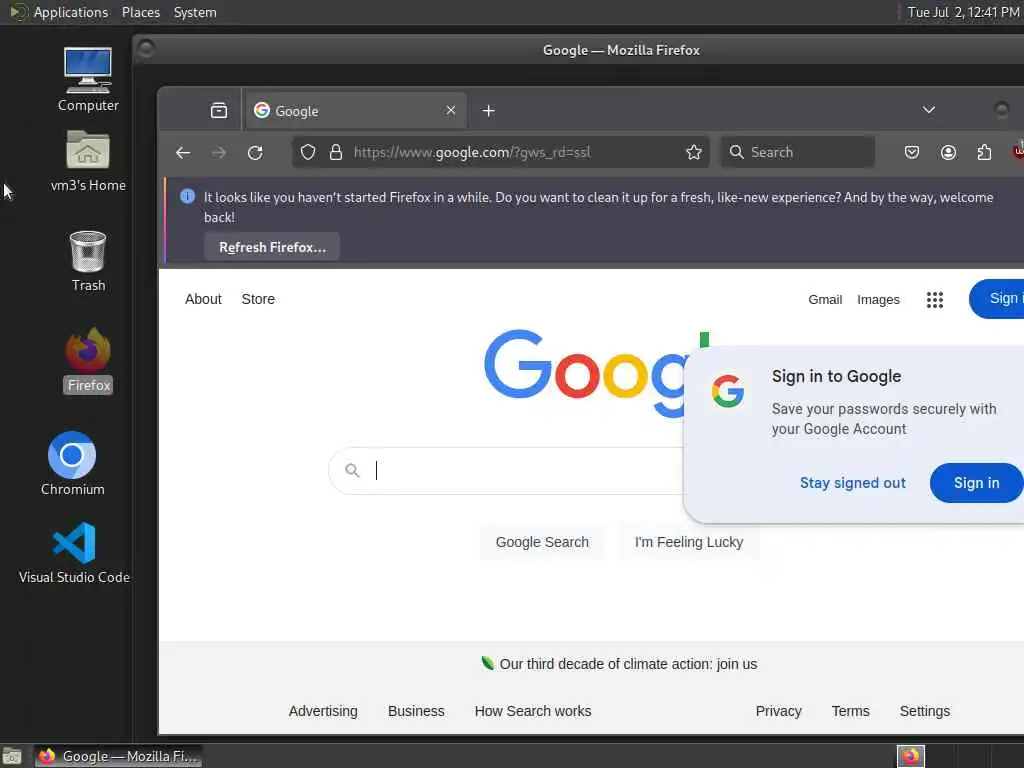The width and height of the screenshot is (1024, 768).
Task: Bookmark this page with the star
Action: coord(694,152)
